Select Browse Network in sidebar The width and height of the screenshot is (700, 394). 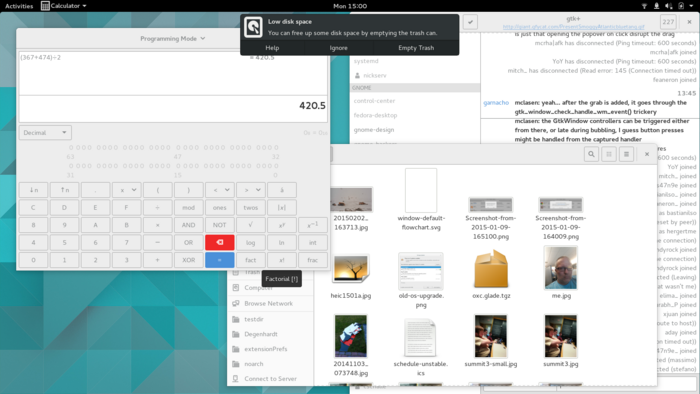click(268, 303)
